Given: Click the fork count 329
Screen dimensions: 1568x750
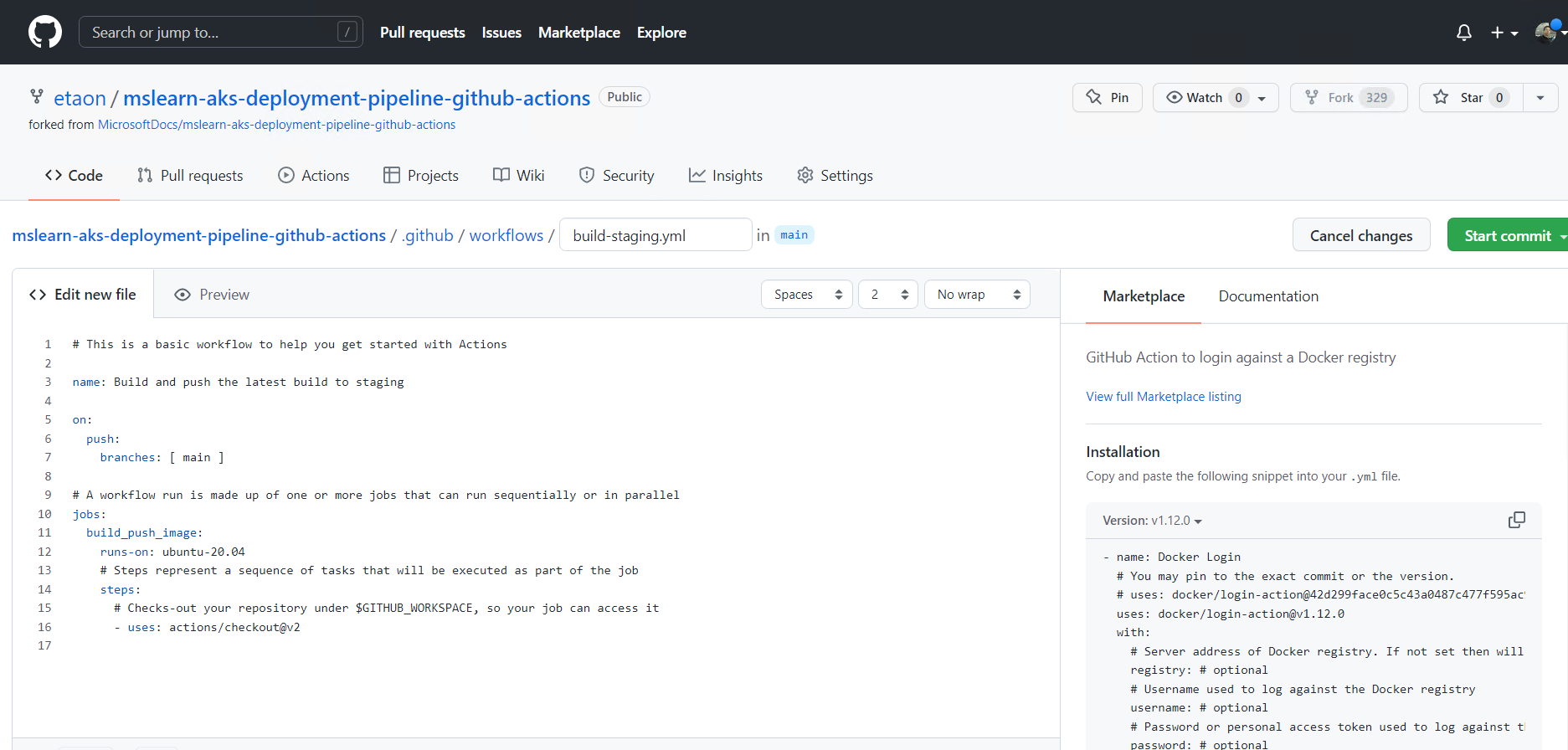Looking at the screenshot, I should (1376, 98).
